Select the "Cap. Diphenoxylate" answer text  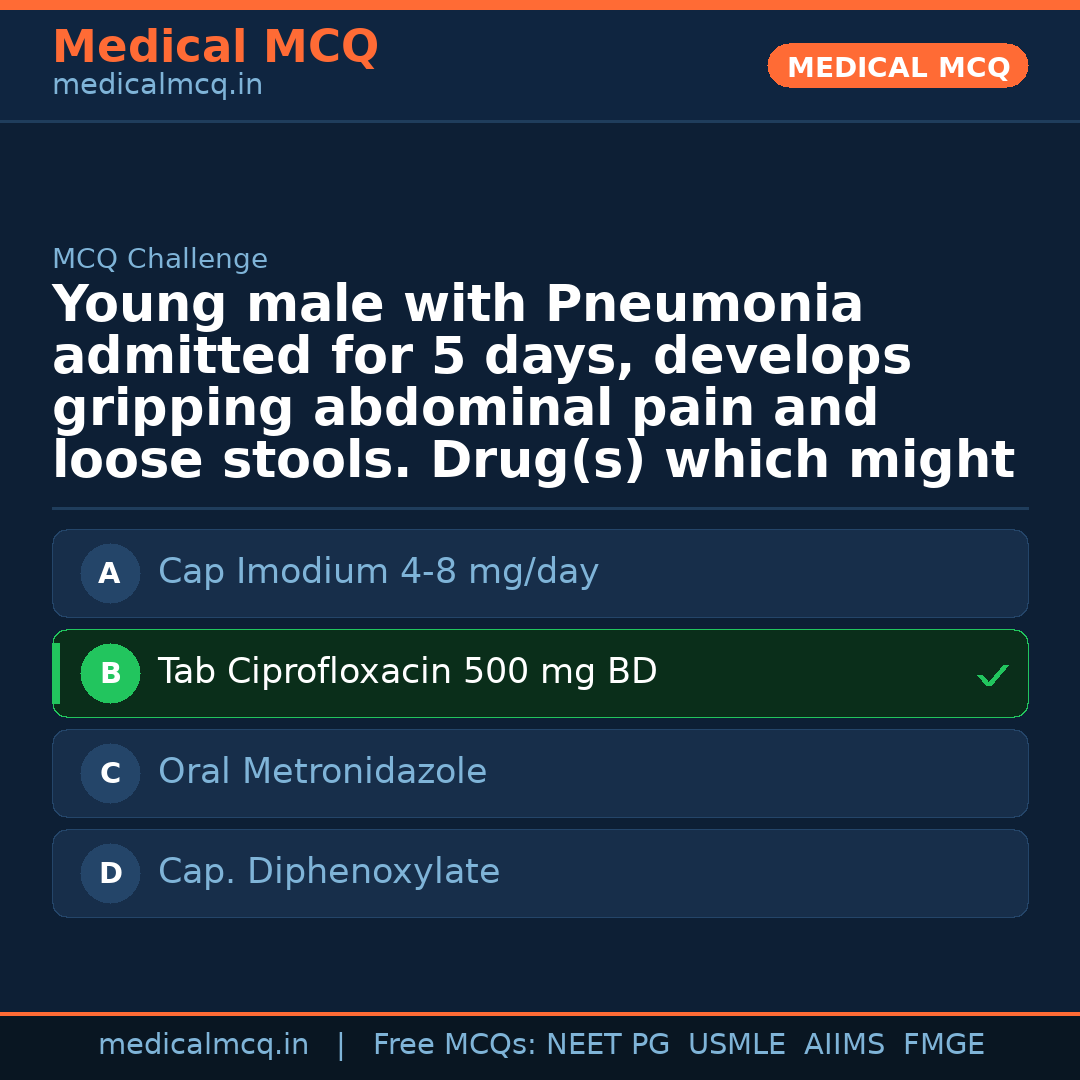point(328,872)
